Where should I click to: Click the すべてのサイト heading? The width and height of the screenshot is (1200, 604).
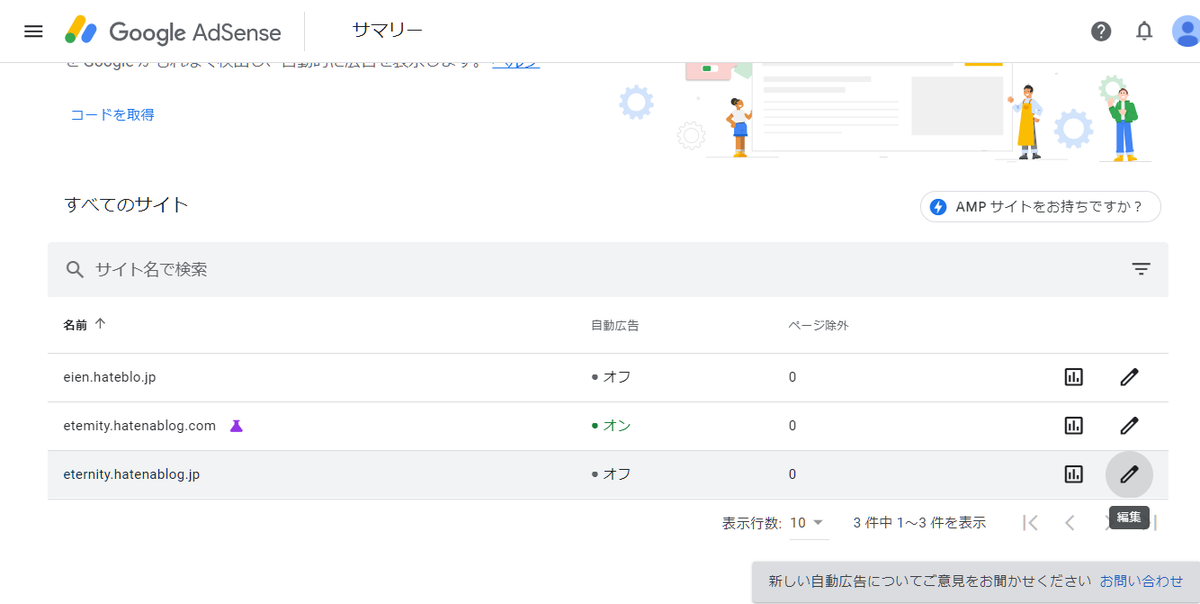tap(126, 205)
